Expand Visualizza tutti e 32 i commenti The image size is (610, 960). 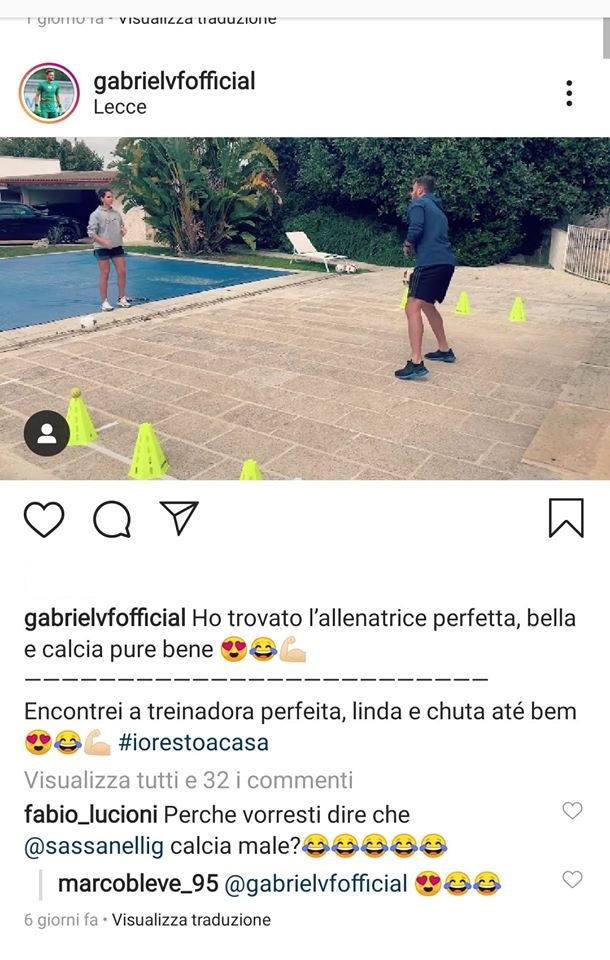tap(189, 780)
